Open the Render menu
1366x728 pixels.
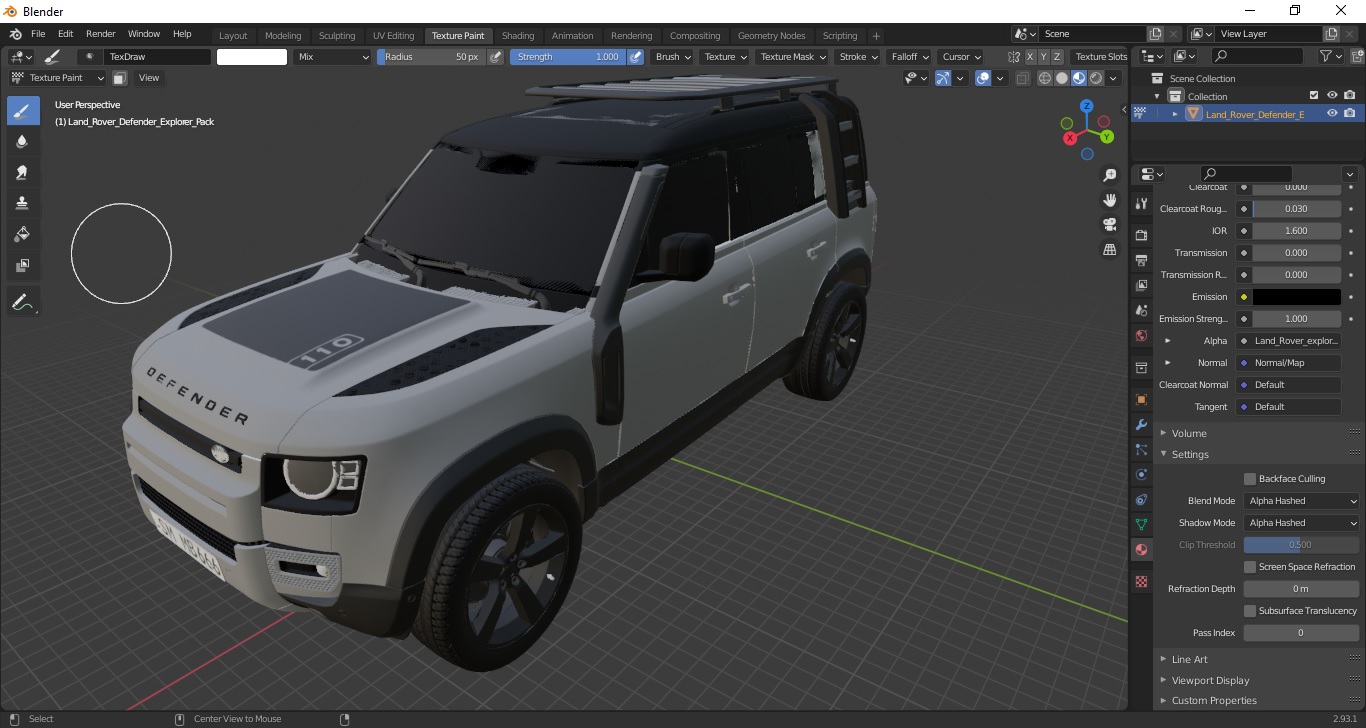pos(101,34)
